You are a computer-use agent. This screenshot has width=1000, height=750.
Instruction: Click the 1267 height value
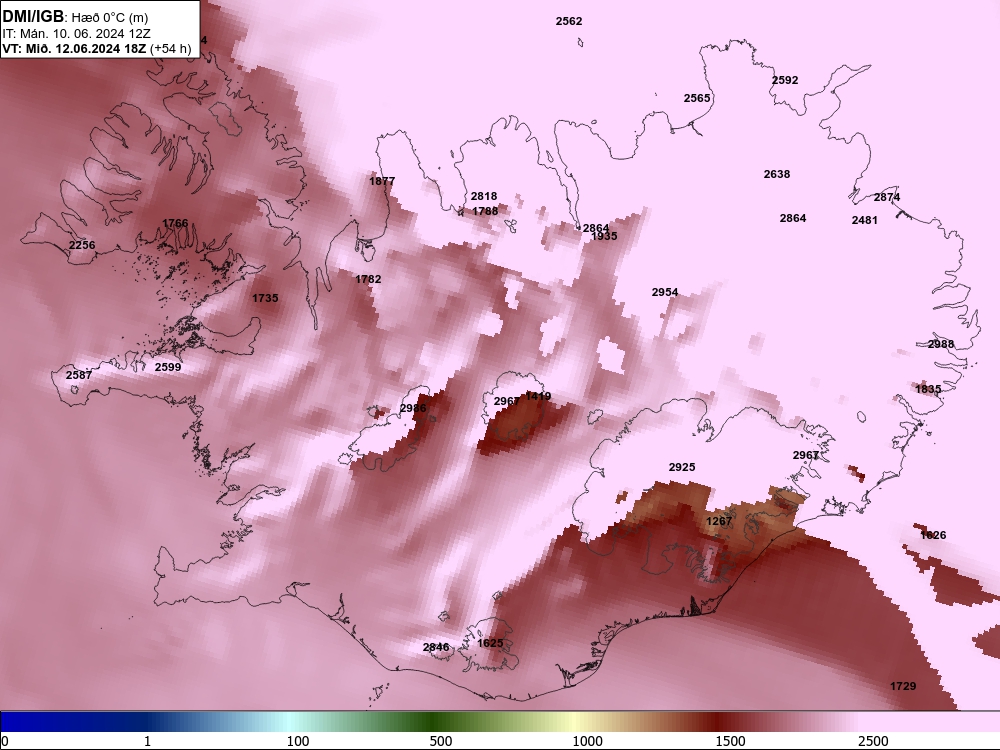point(719,521)
